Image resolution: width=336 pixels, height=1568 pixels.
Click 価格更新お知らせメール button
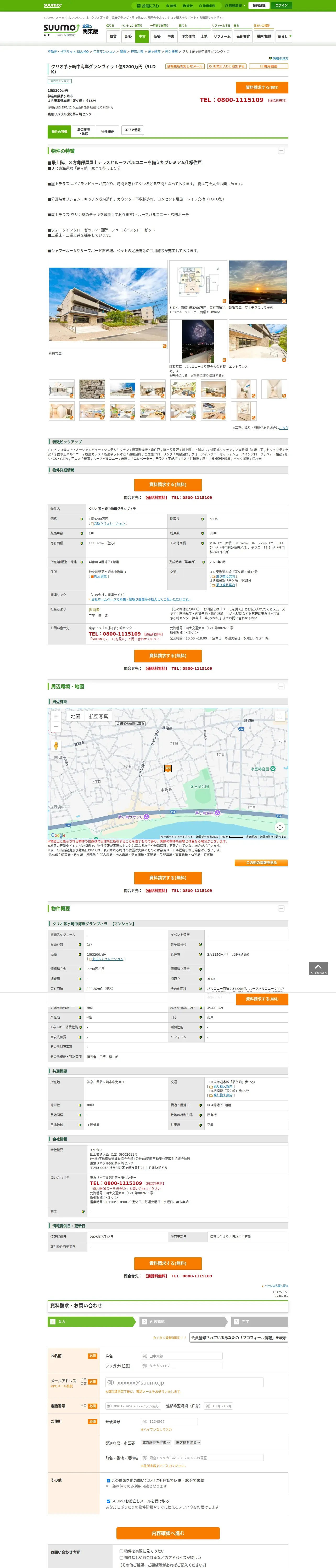coord(185,66)
